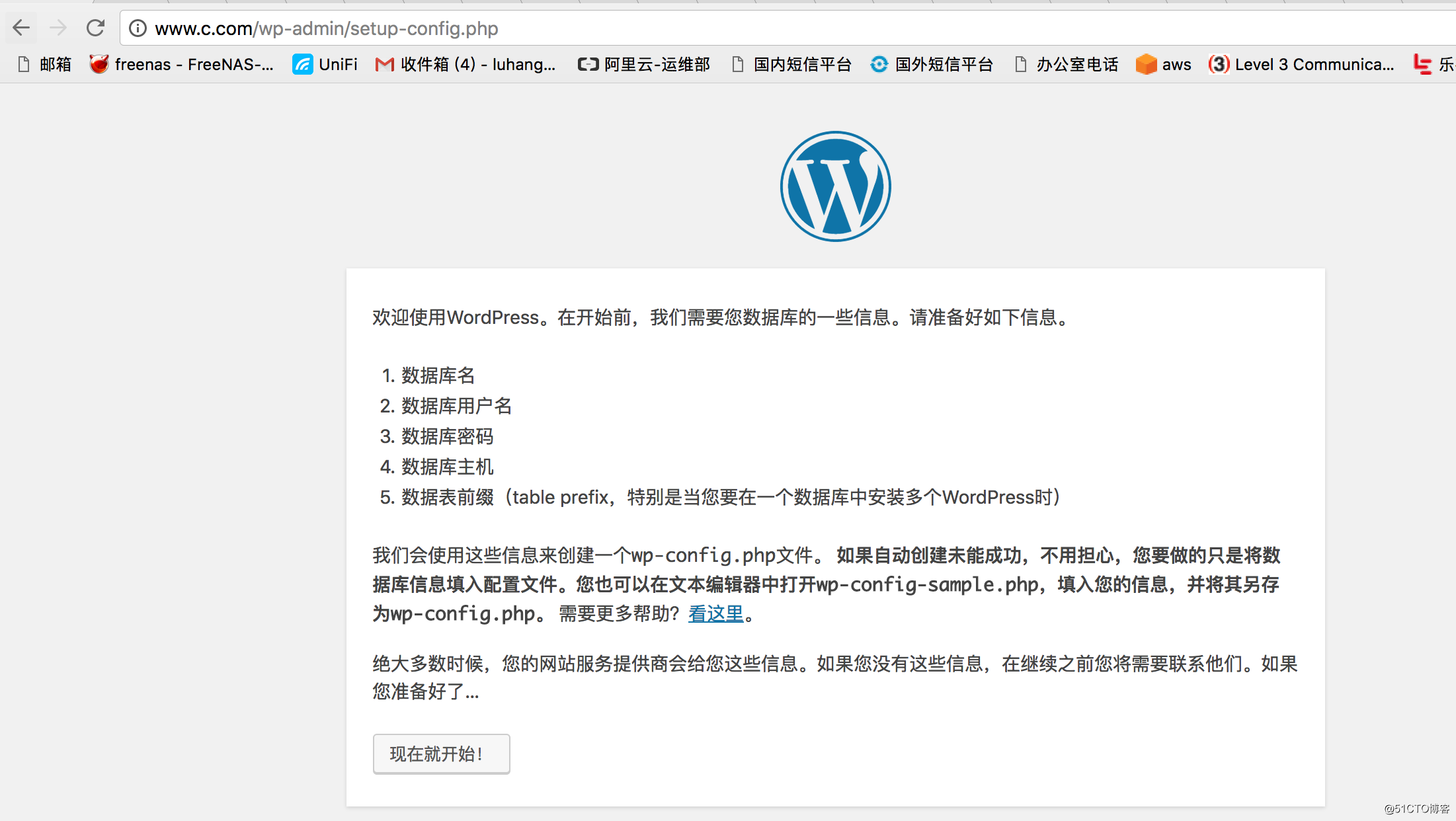
Task: Click the Gmail M favicon
Action: point(384,64)
